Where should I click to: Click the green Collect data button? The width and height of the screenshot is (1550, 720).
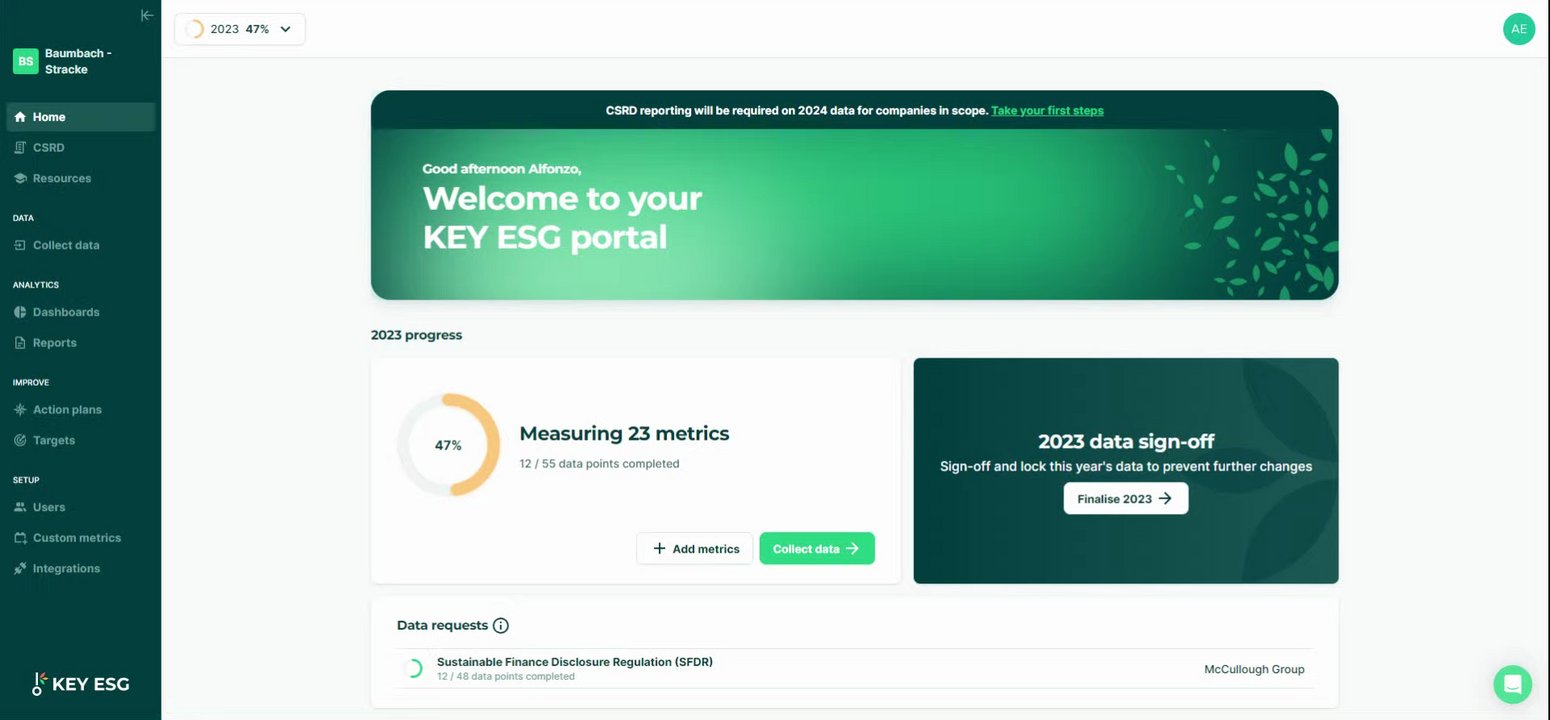click(x=817, y=548)
